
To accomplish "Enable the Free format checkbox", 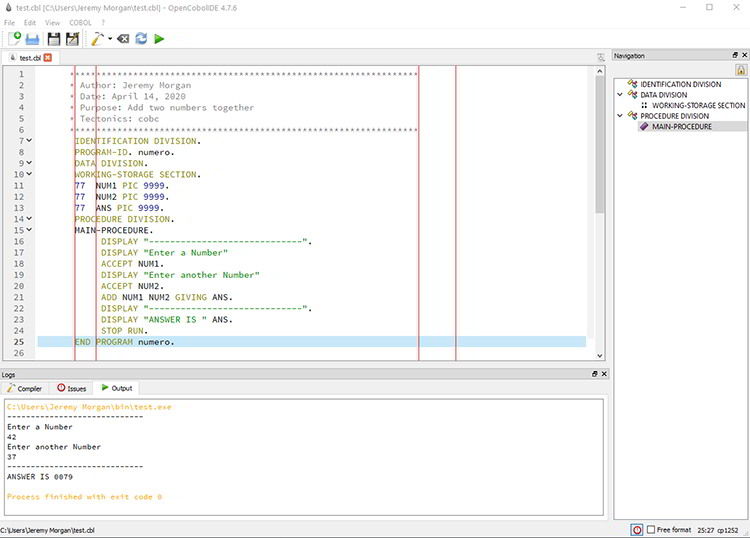I will tap(650, 529).
